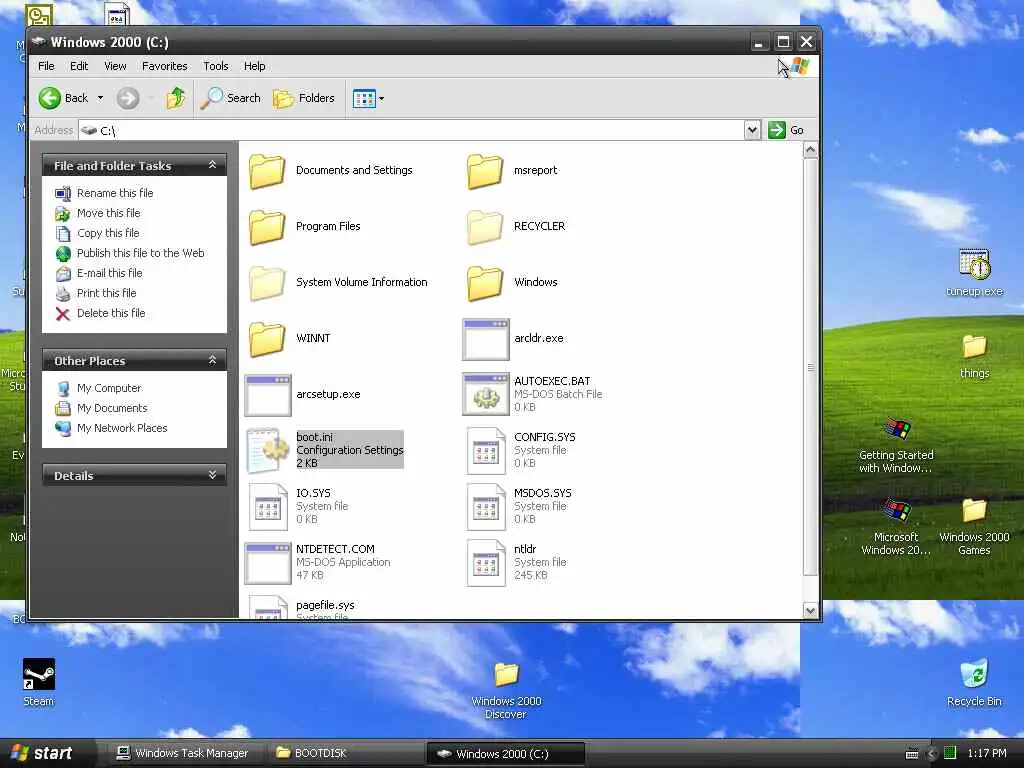This screenshot has height=768, width=1024.
Task: Go to My Computer in Other Places
Action: pyautogui.click(x=109, y=388)
